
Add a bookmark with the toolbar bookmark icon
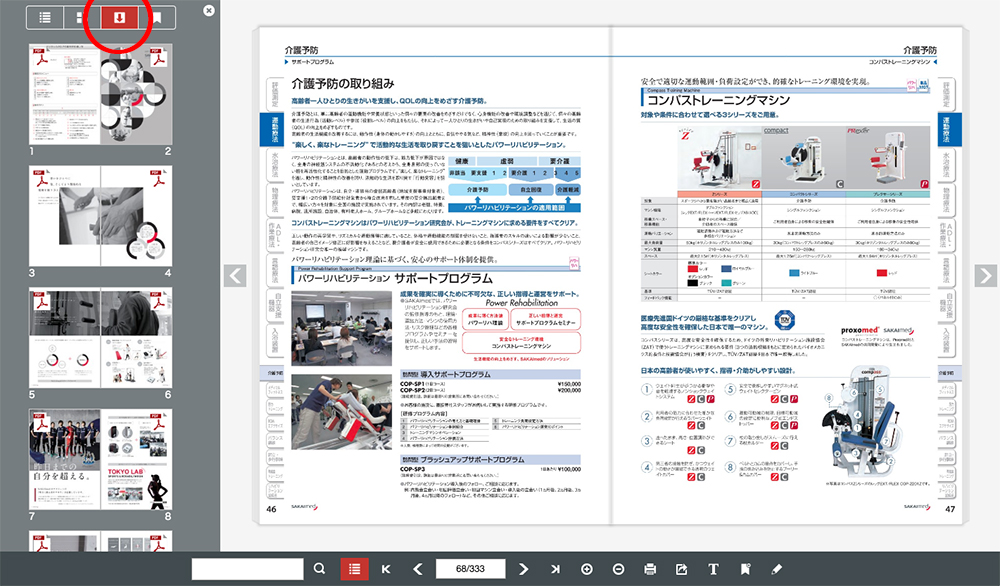click(745, 569)
